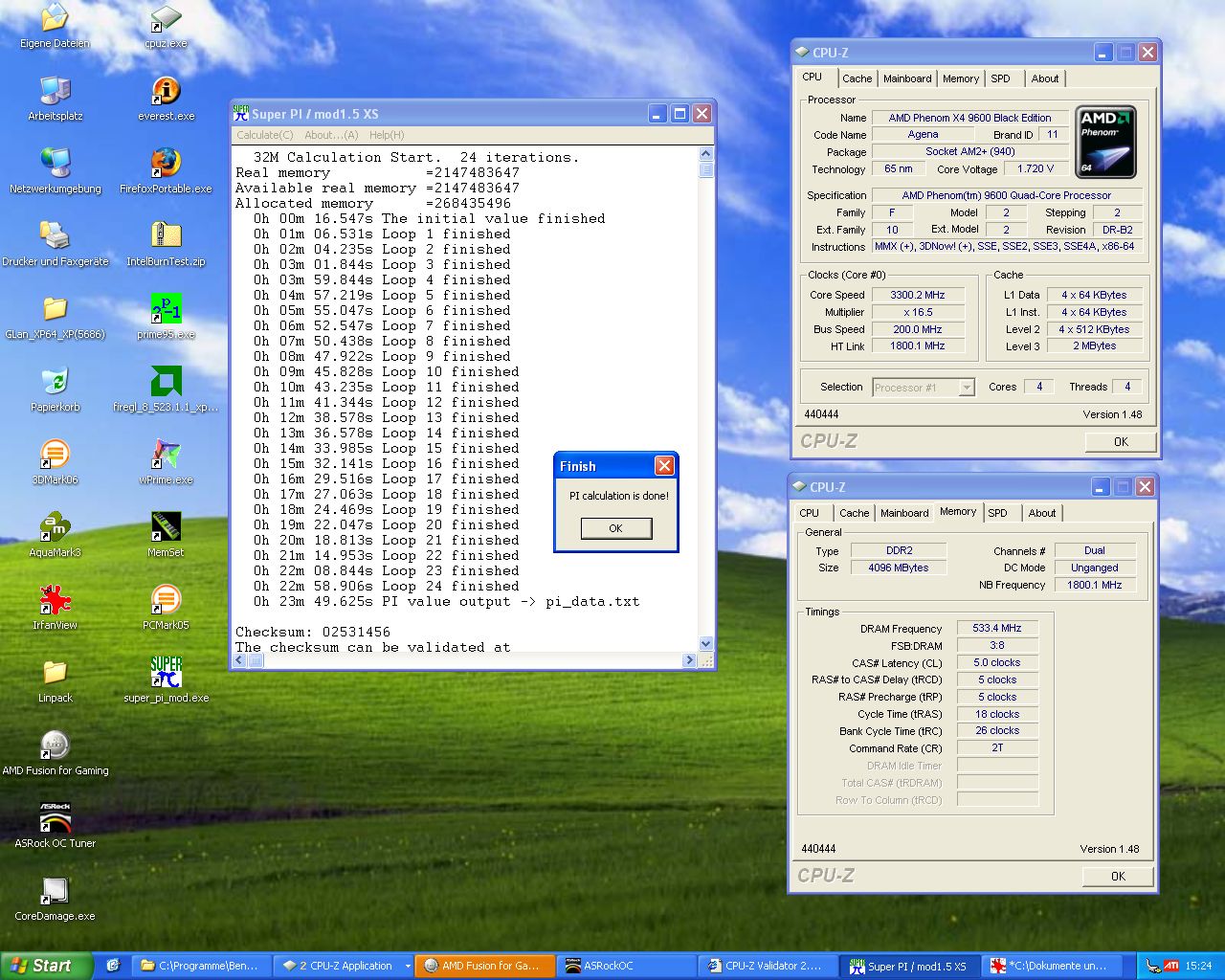This screenshot has width=1225, height=980.
Task: Switch to the C:\Programme\Ben... taskbar window
Action: (x=201, y=966)
